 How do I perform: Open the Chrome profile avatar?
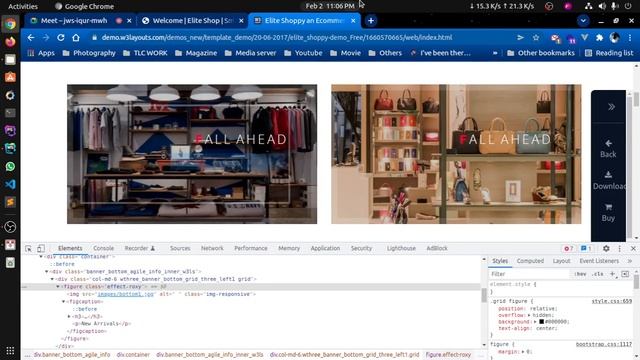[x=614, y=38]
